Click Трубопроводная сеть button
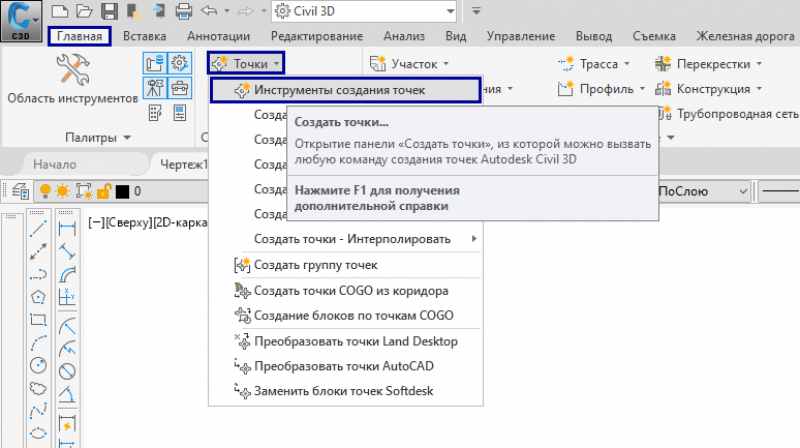 [x=731, y=114]
